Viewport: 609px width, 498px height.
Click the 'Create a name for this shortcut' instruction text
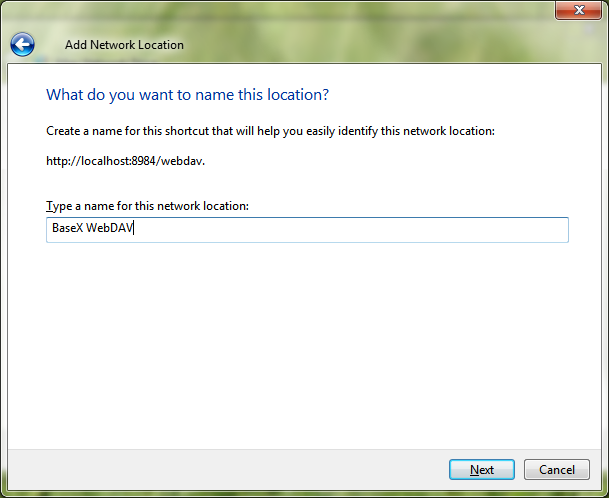[270, 131]
